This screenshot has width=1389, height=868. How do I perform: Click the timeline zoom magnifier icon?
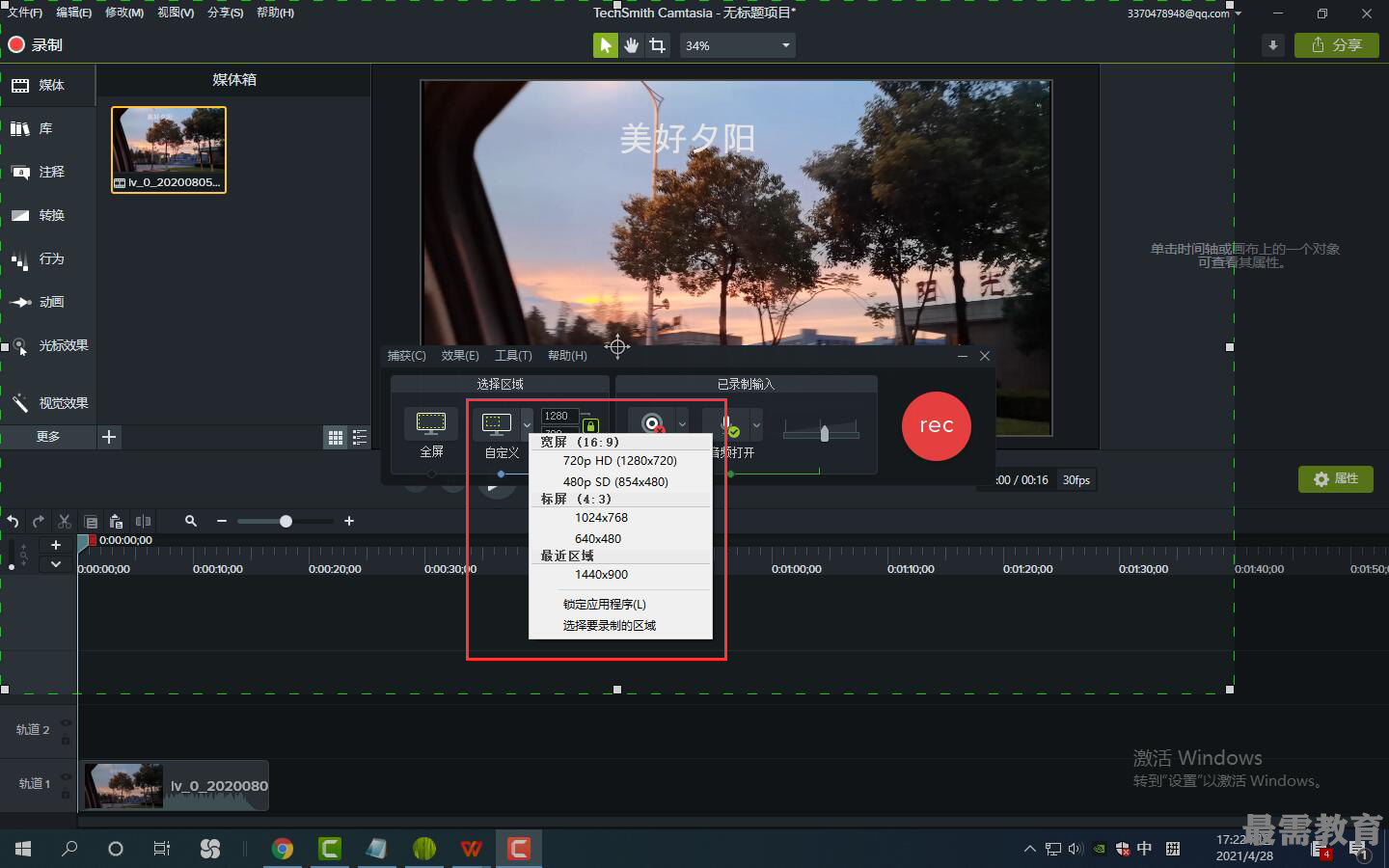coord(191,521)
